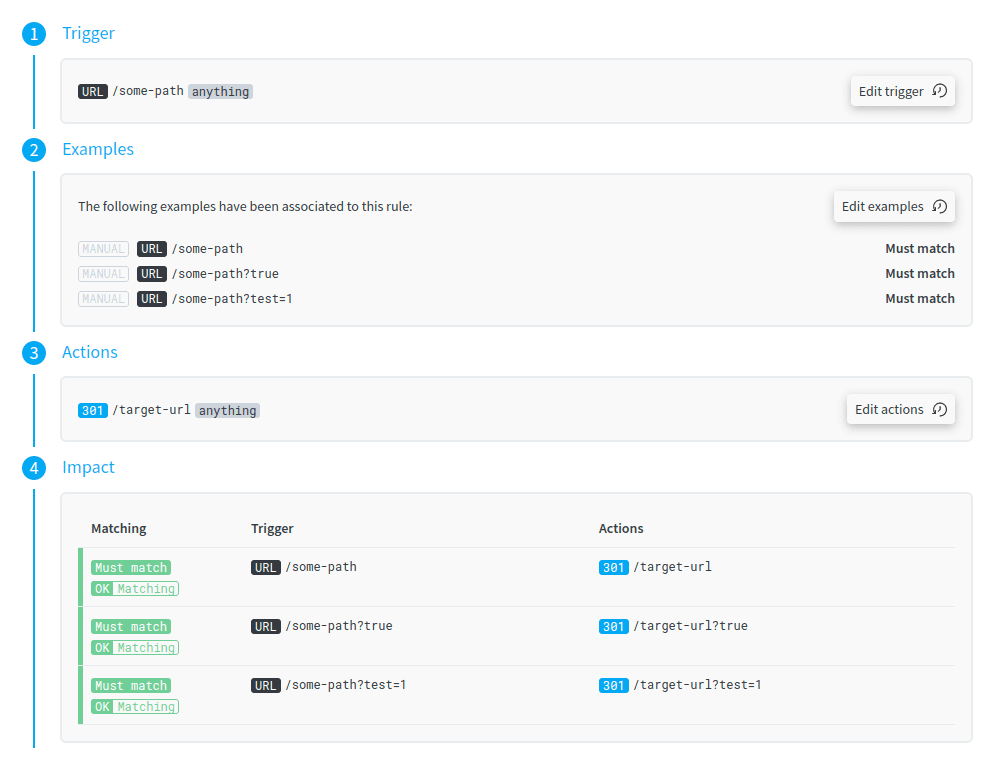This screenshot has height=765, width=993.
Task: Select the Impact step heading
Action: [88, 467]
